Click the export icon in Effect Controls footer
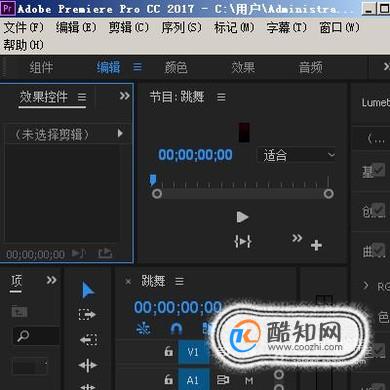This screenshot has height=390, width=390. (105, 253)
